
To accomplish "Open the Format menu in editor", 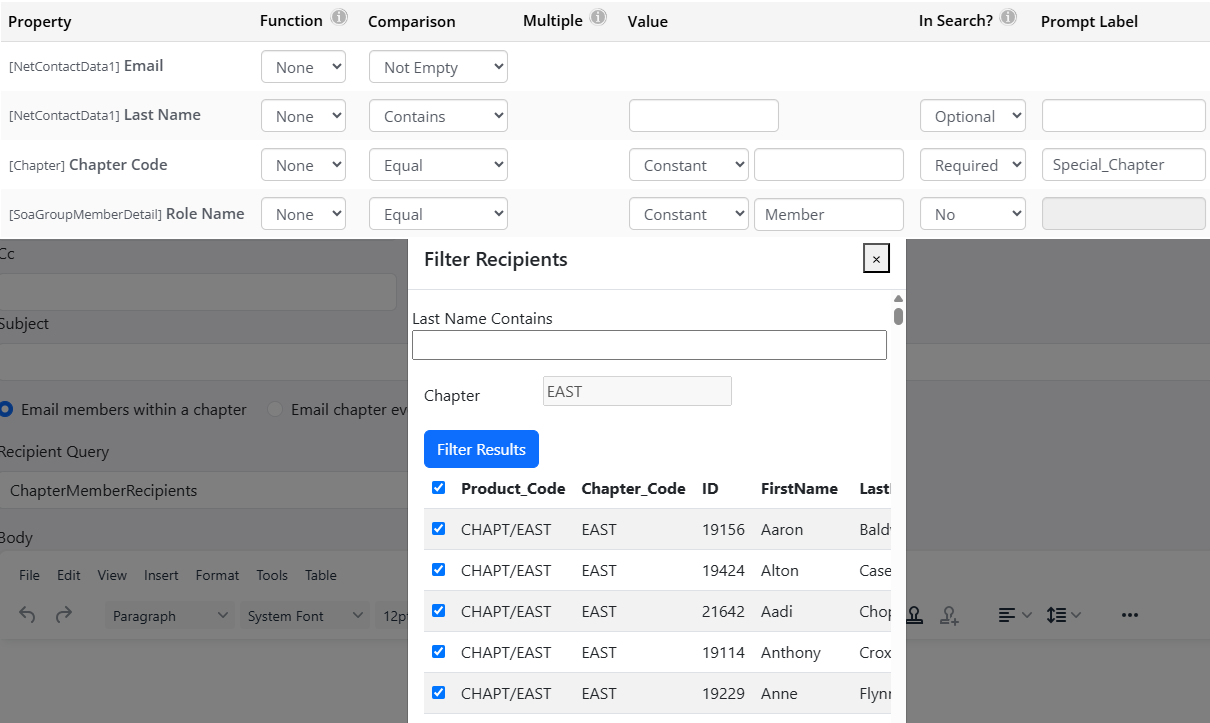I will pyautogui.click(x=217, y=575).
